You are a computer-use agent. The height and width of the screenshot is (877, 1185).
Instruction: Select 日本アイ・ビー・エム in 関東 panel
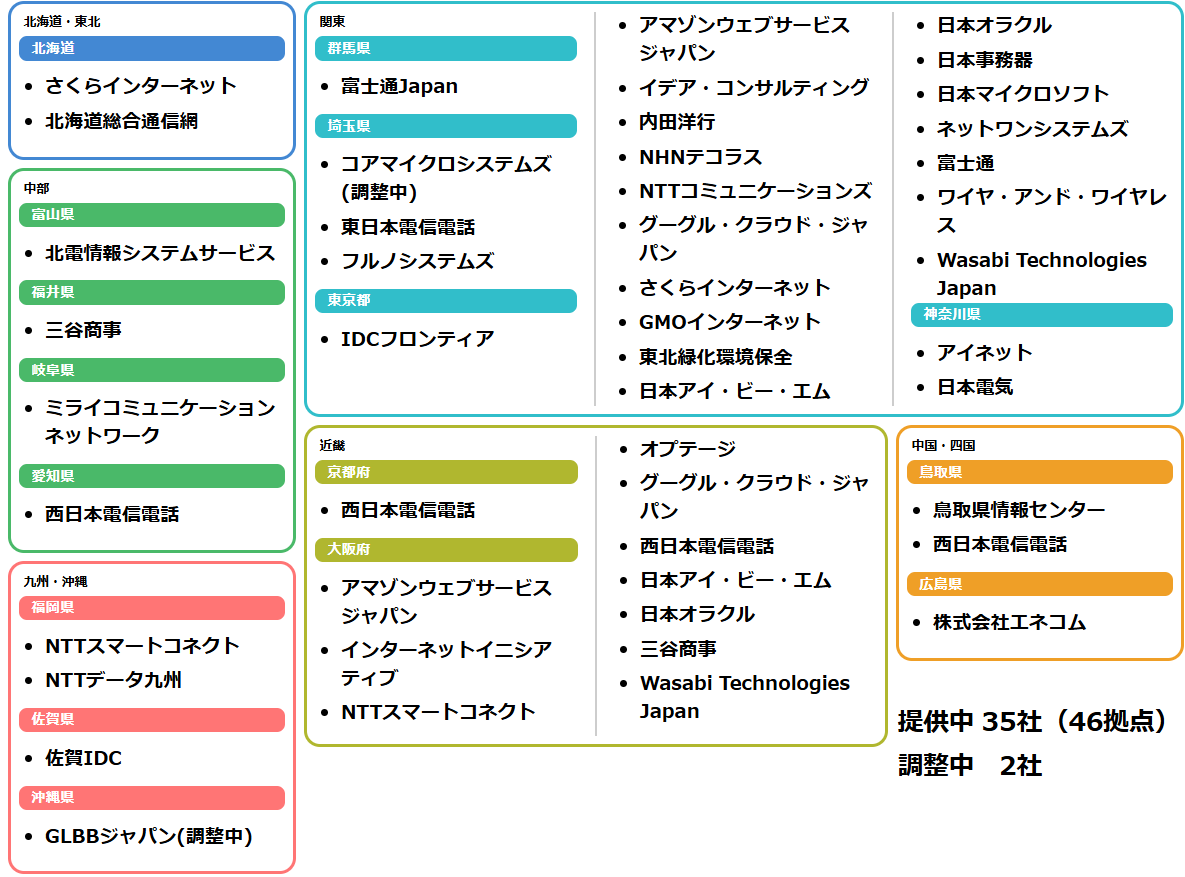coord(735,392)
